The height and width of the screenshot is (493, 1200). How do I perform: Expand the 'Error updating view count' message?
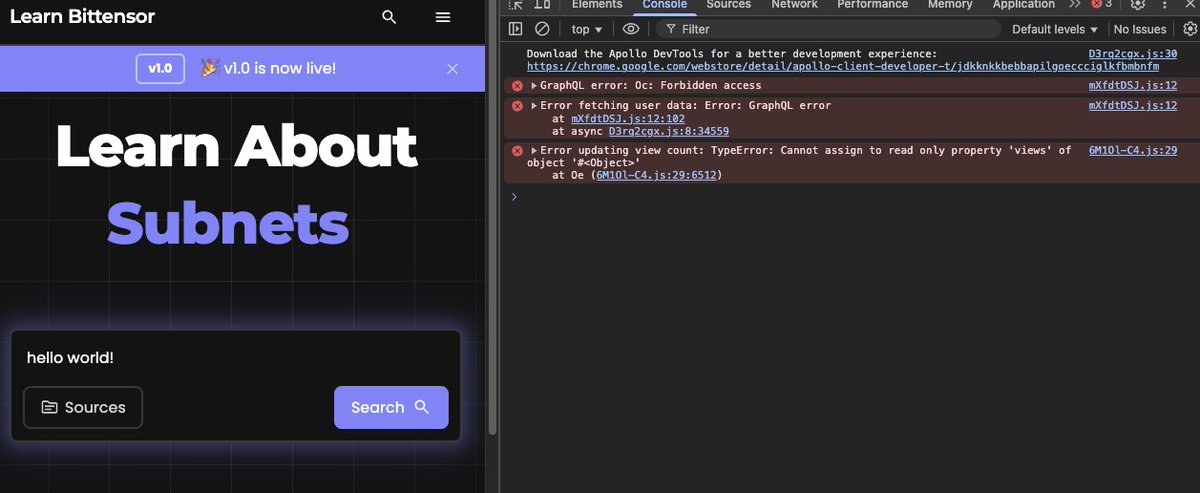pos(534,150)
